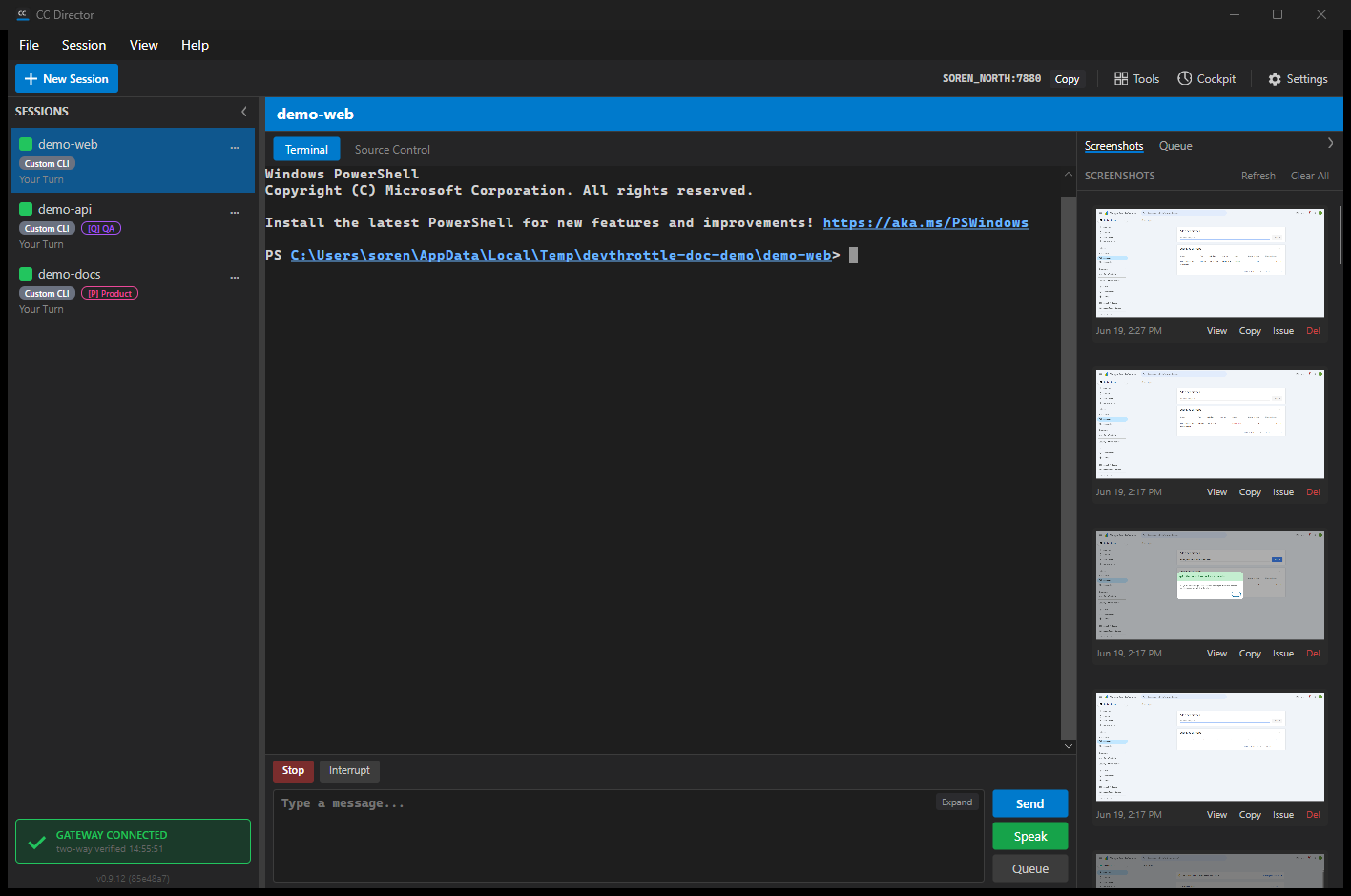Click demo-web green status indicator
The height and width of the screenshot is (896, 1351).
coord(26,144)
